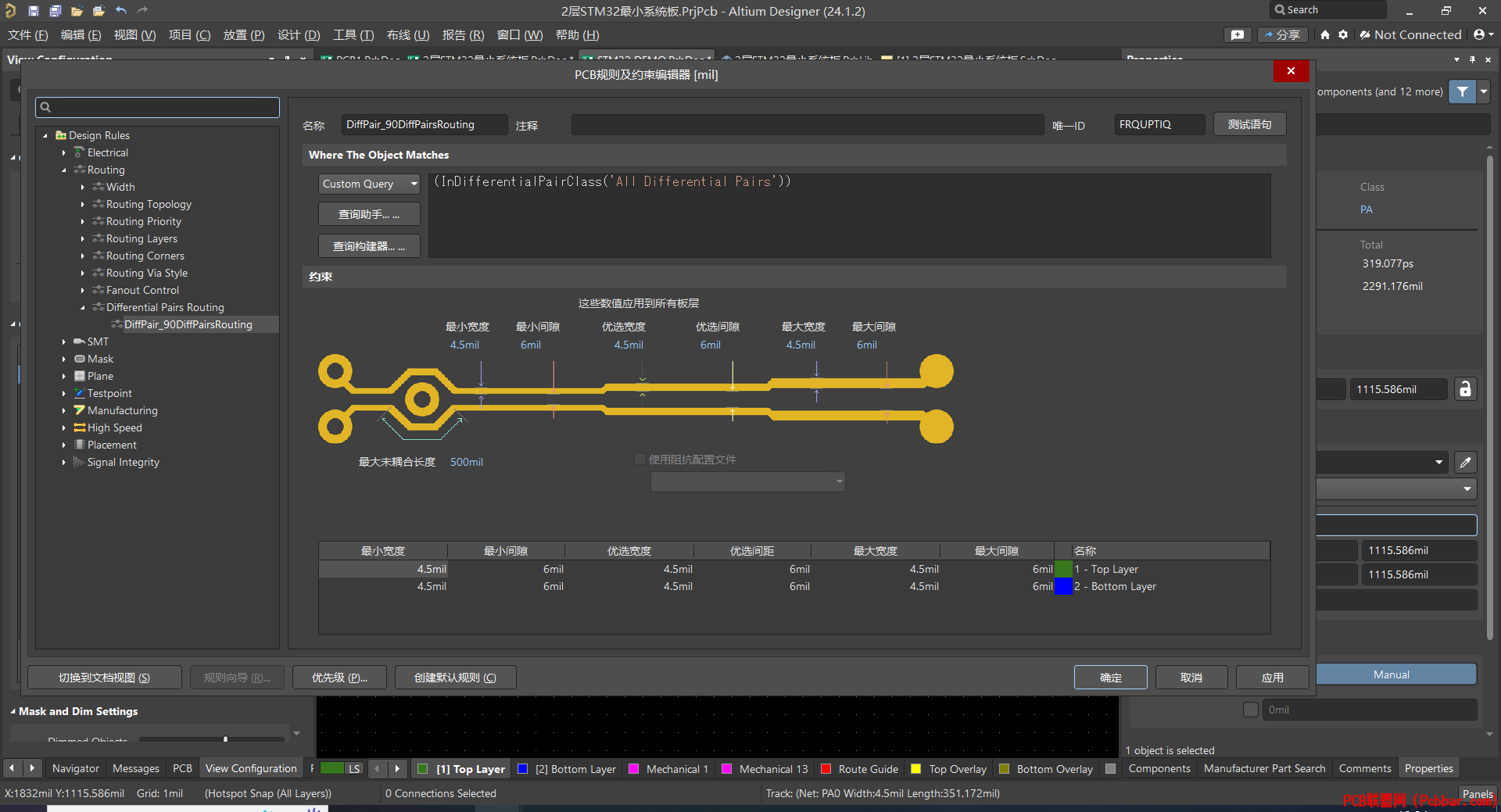Toggle the lock icon beside 1115.586mil
This screenshot has height=812, width=1501.
coord(1466,389)
